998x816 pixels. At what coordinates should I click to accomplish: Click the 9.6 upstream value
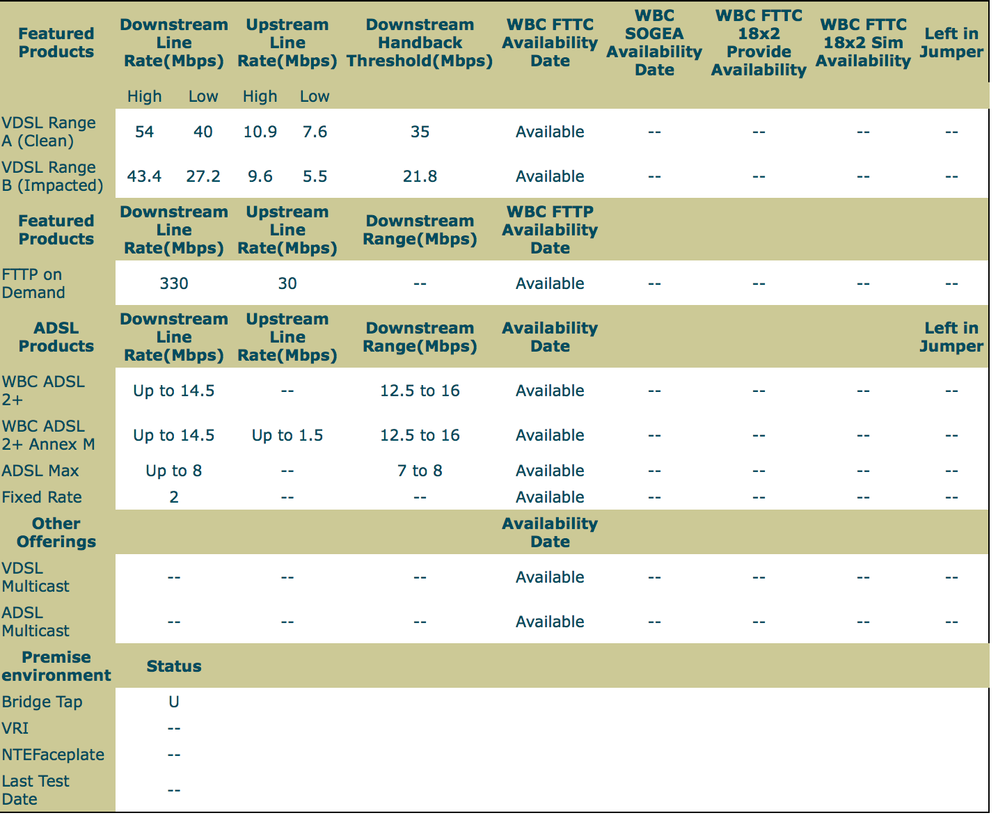pyautogui.click(x=260, y=176)
